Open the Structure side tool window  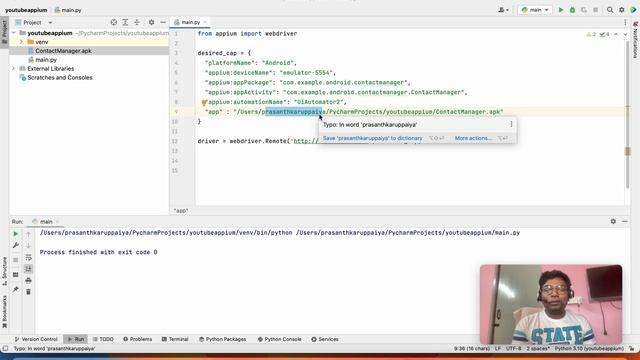[4, 271]
